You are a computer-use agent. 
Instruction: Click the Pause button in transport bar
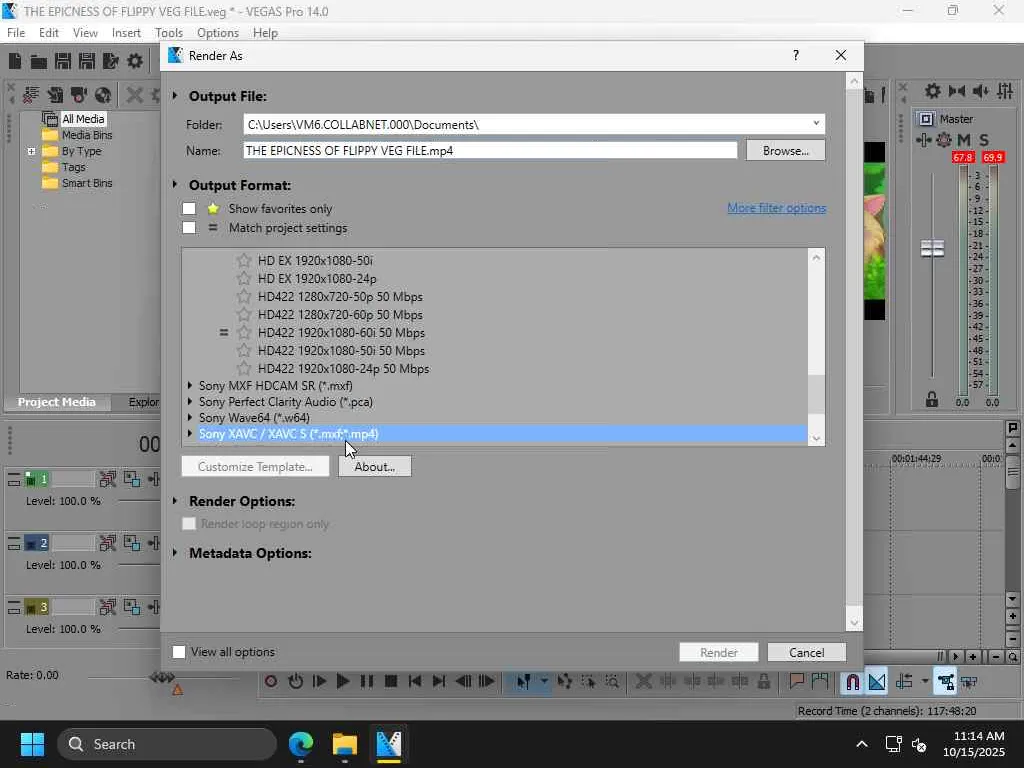click(367, 681)
